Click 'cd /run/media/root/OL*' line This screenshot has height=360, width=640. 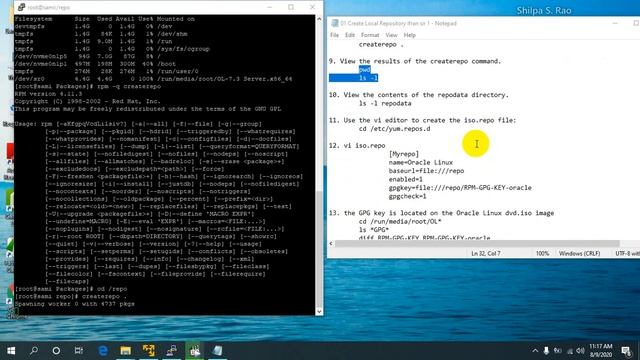[400, 221]
